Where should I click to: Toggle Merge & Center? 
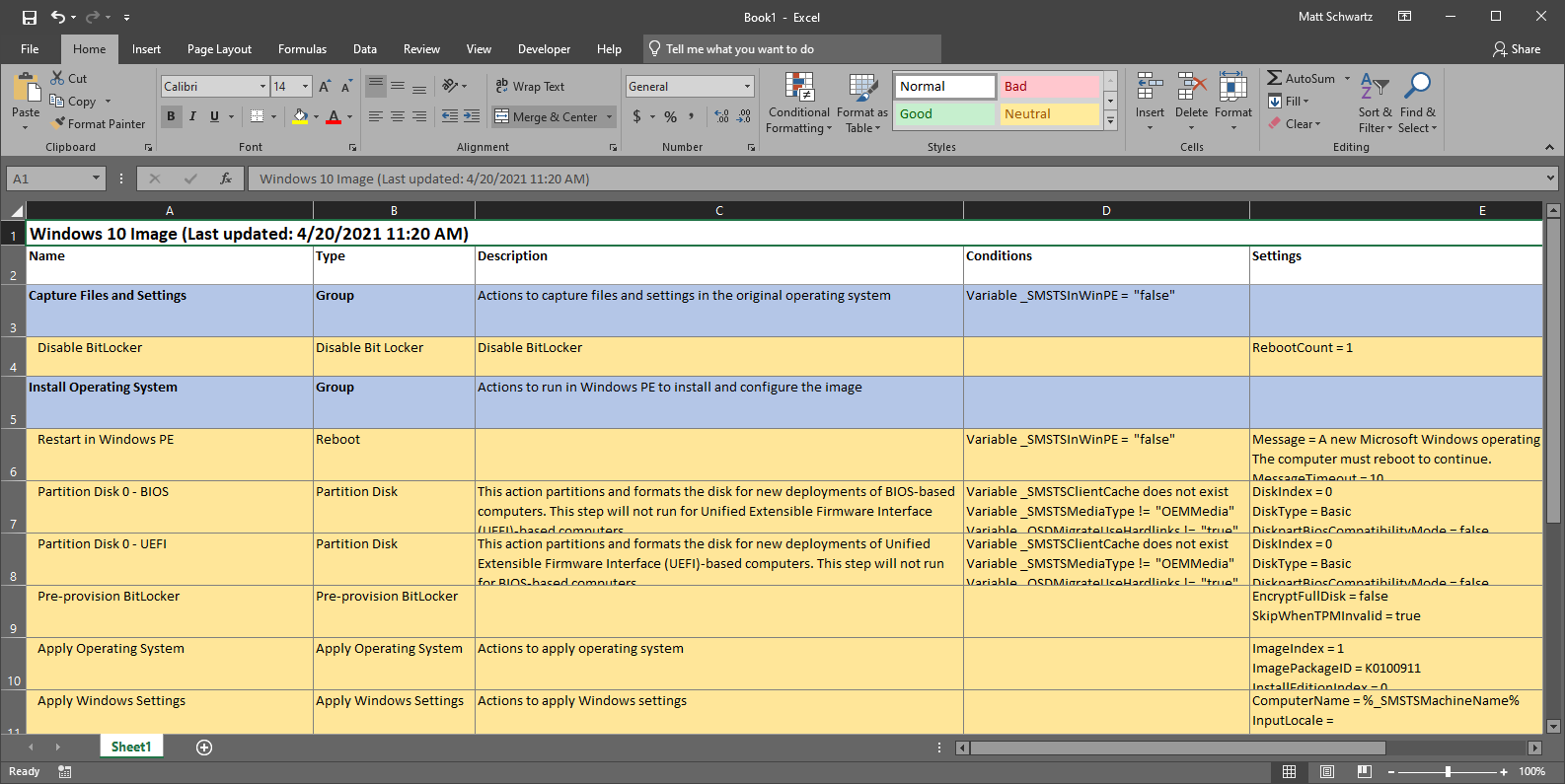548,116
